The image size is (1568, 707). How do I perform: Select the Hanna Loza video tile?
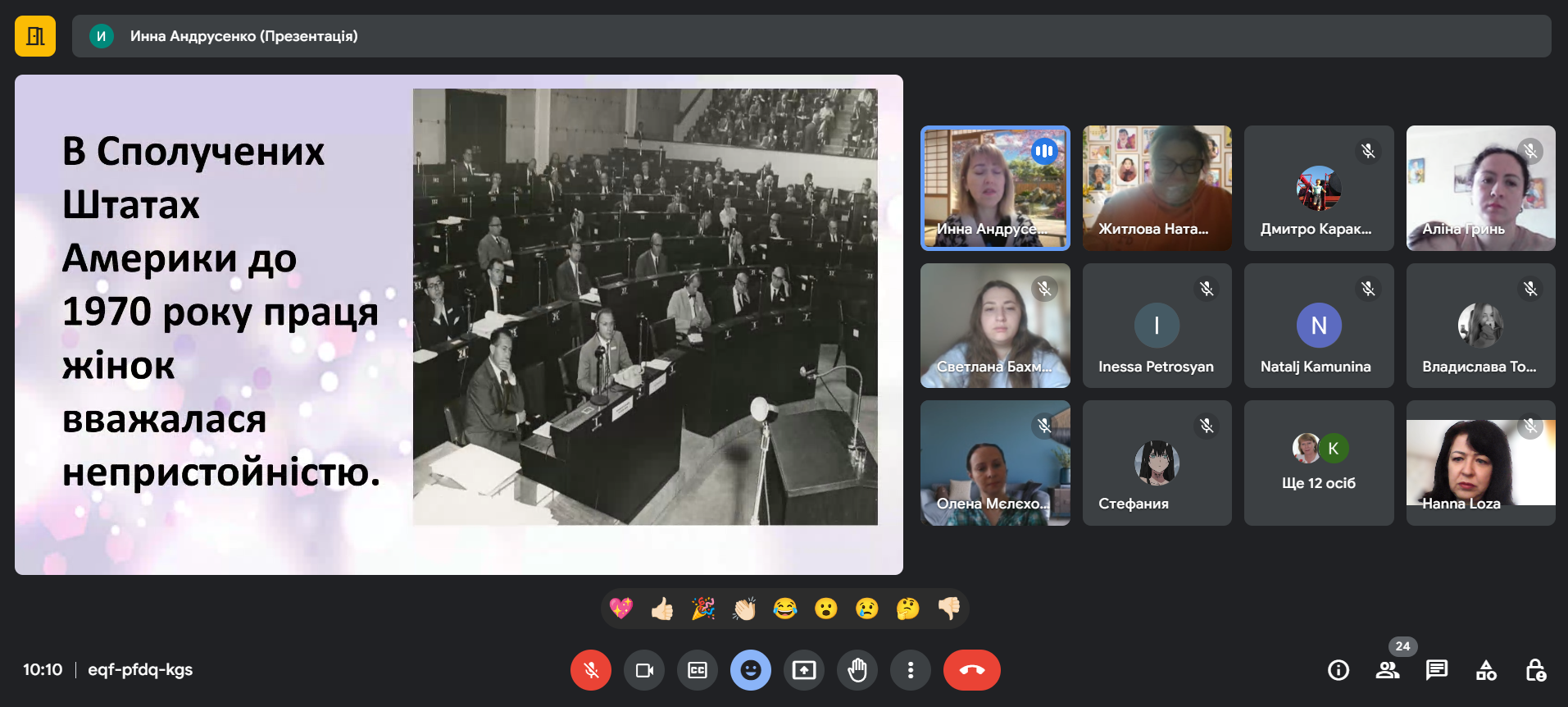click(1480, 463)
